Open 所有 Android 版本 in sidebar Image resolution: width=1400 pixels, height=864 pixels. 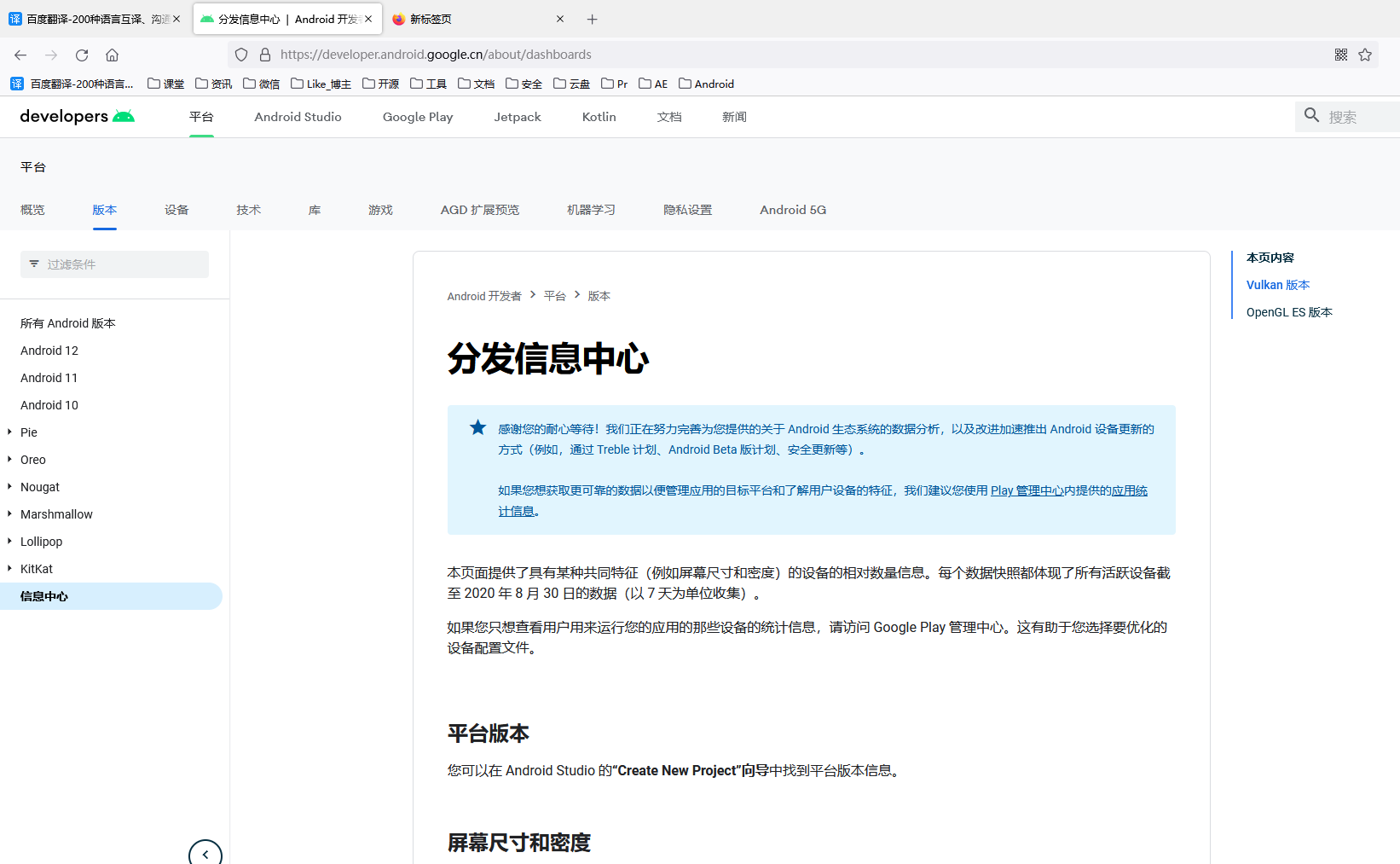click(x=68, y=323)
